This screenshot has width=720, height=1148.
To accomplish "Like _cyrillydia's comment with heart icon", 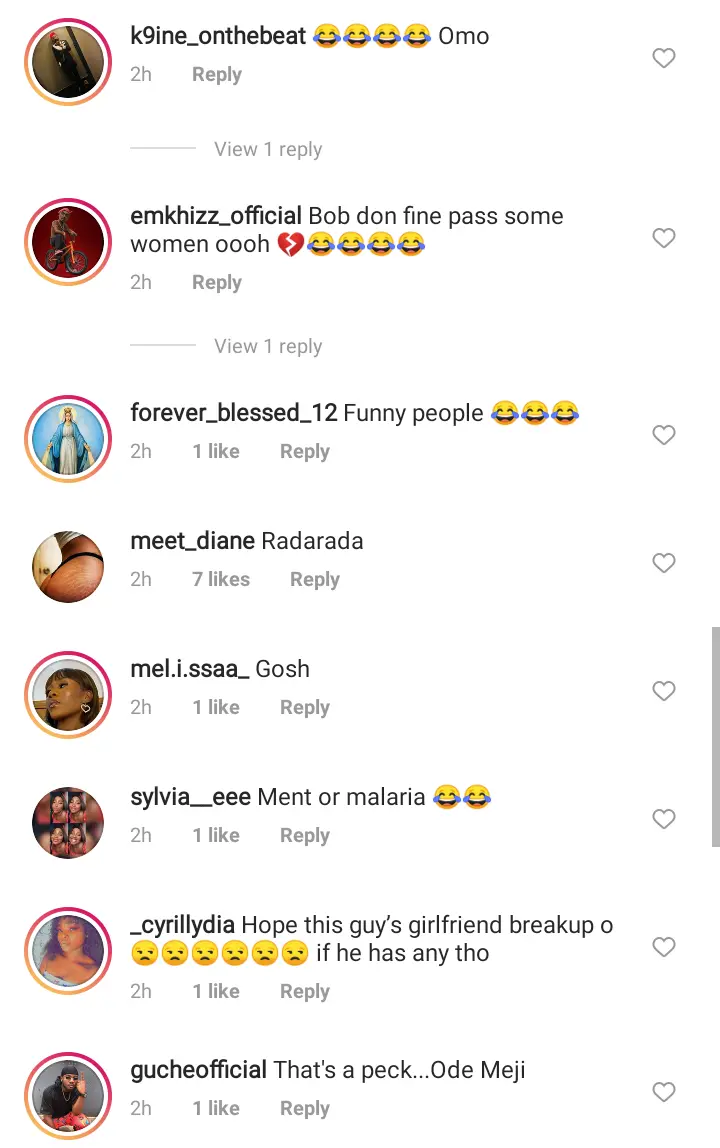I will [x=664, y=947].
